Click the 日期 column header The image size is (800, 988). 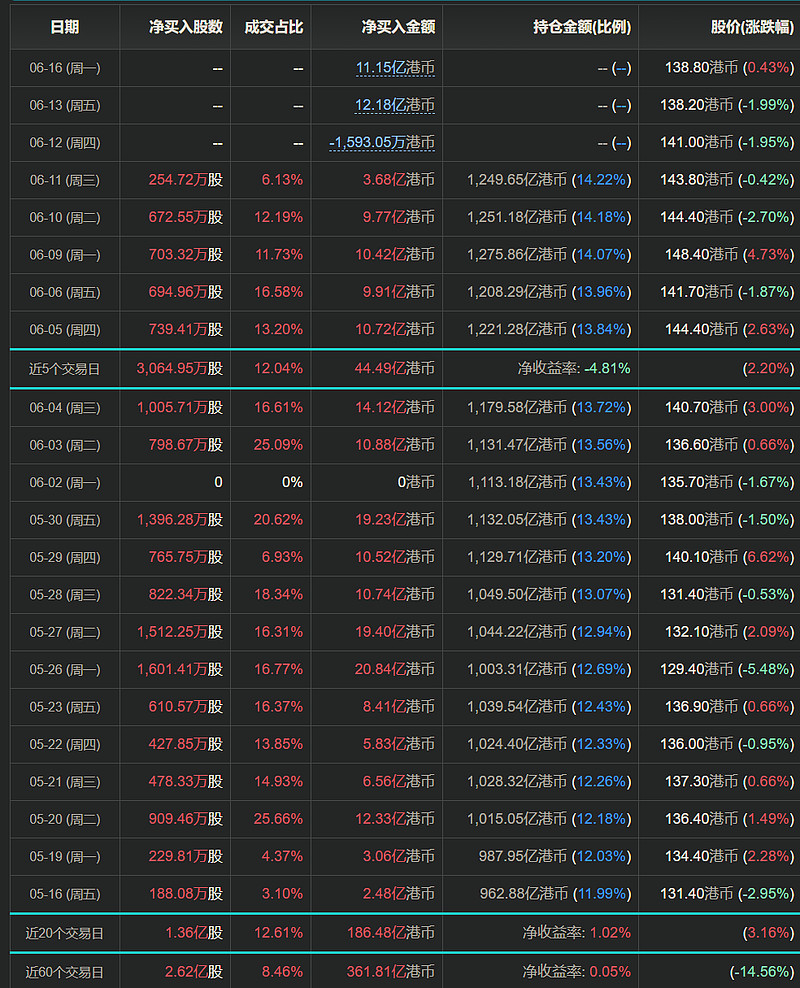click(x=65, y=27)
